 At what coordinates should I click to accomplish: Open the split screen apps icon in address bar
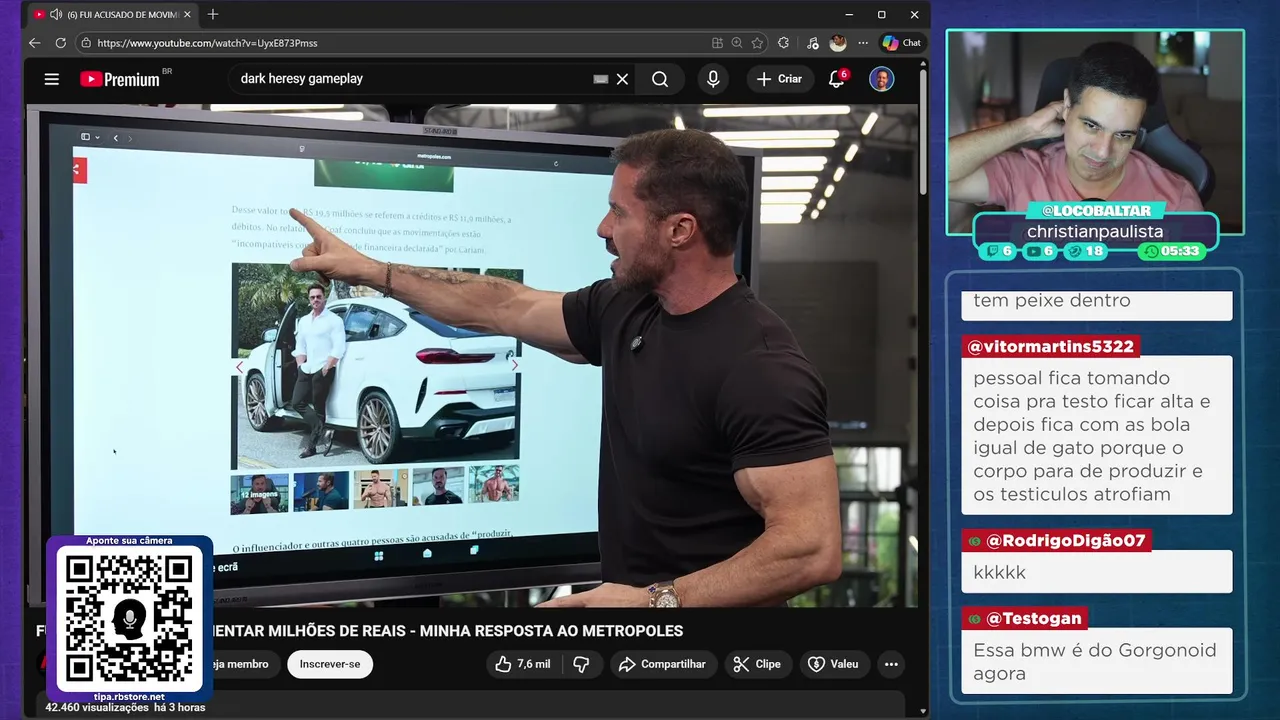pyautogui.click(x=717, y=43)
